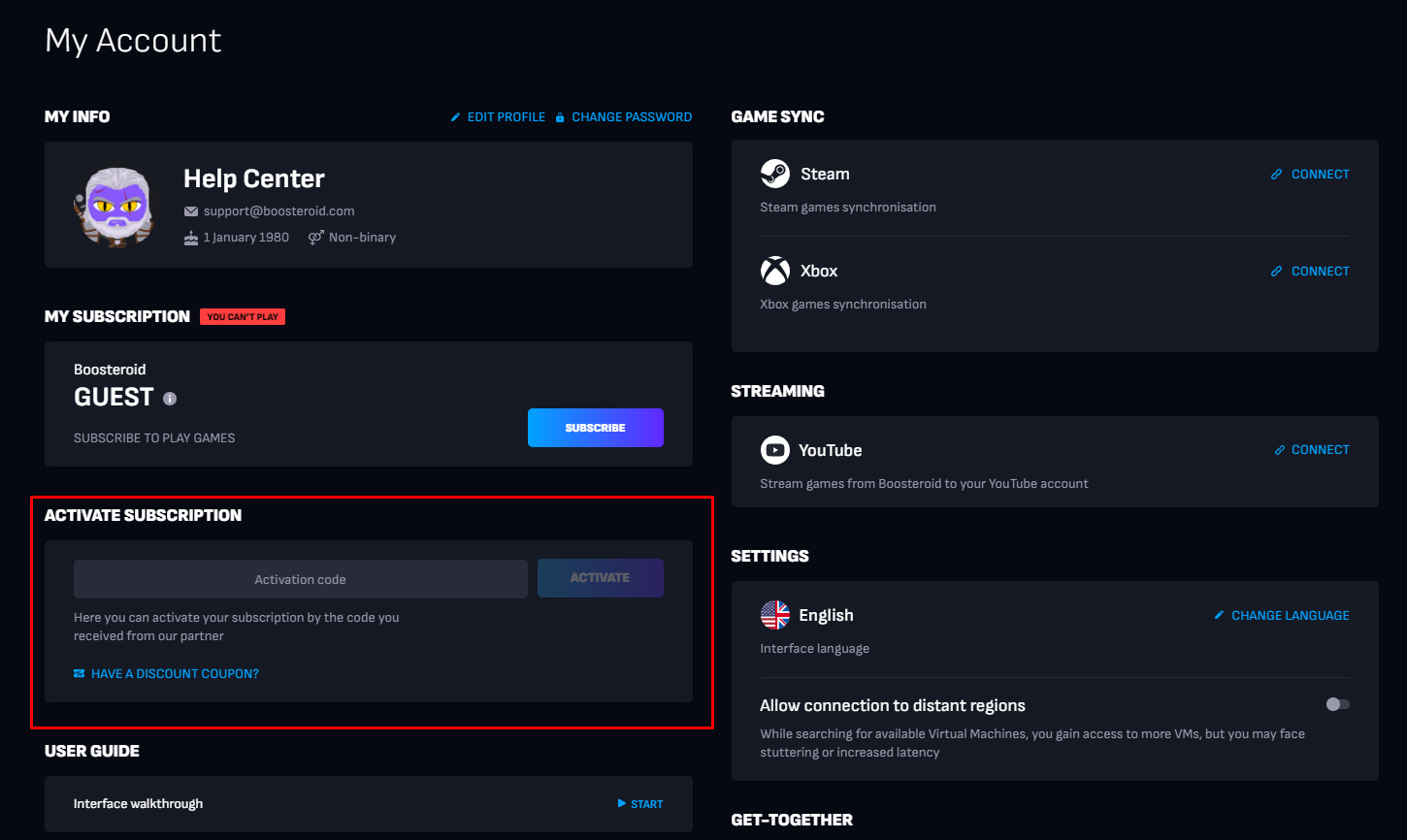This screenshot has width=1407, height=840.
Task: Start the Interface walkthrough
Action: tap(640, 804)
